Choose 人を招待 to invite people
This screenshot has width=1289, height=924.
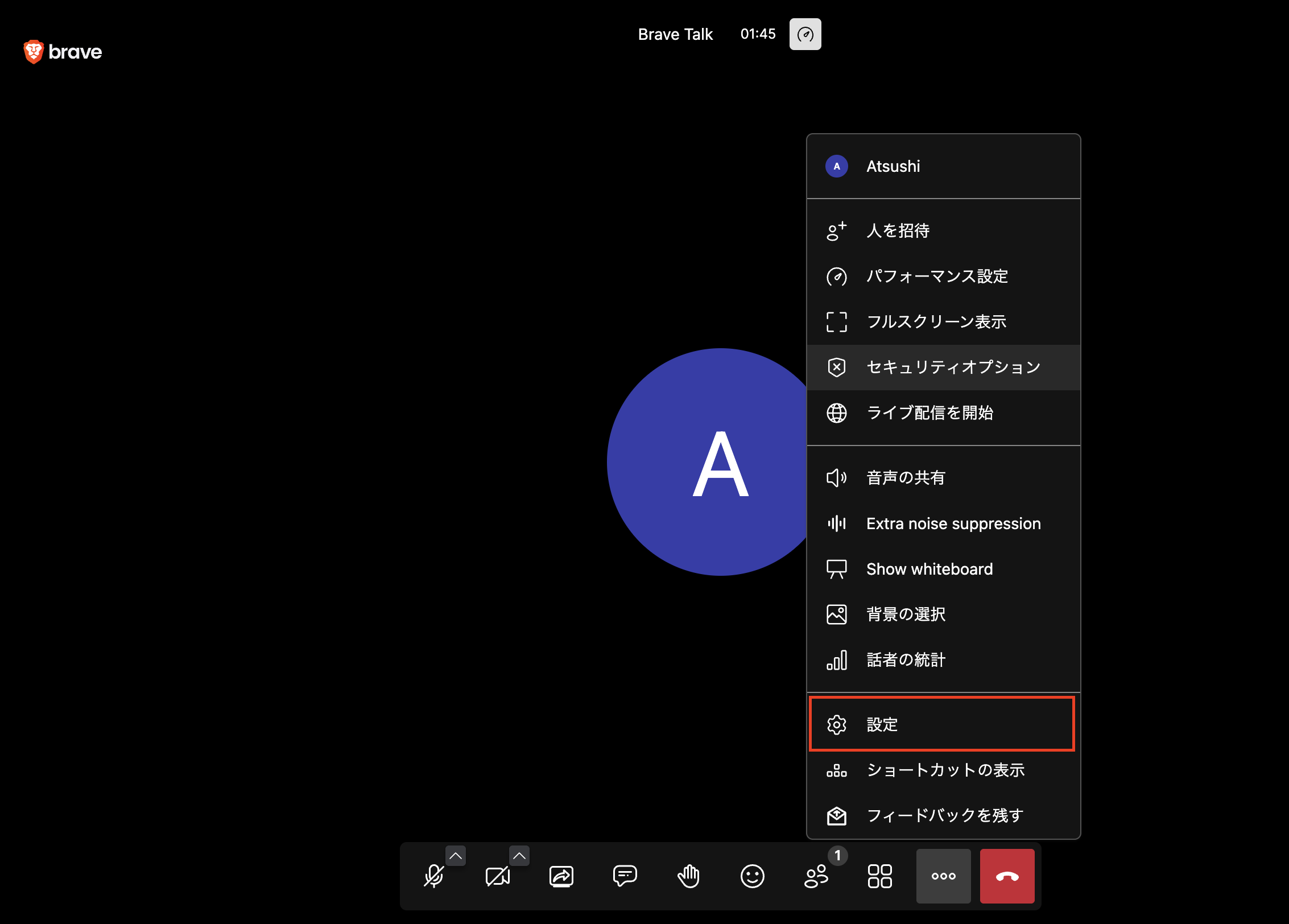coord(944,230)
